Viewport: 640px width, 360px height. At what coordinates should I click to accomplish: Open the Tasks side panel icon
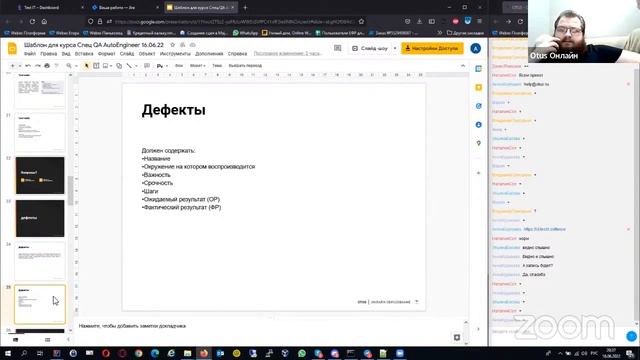(x=479, y=106)
